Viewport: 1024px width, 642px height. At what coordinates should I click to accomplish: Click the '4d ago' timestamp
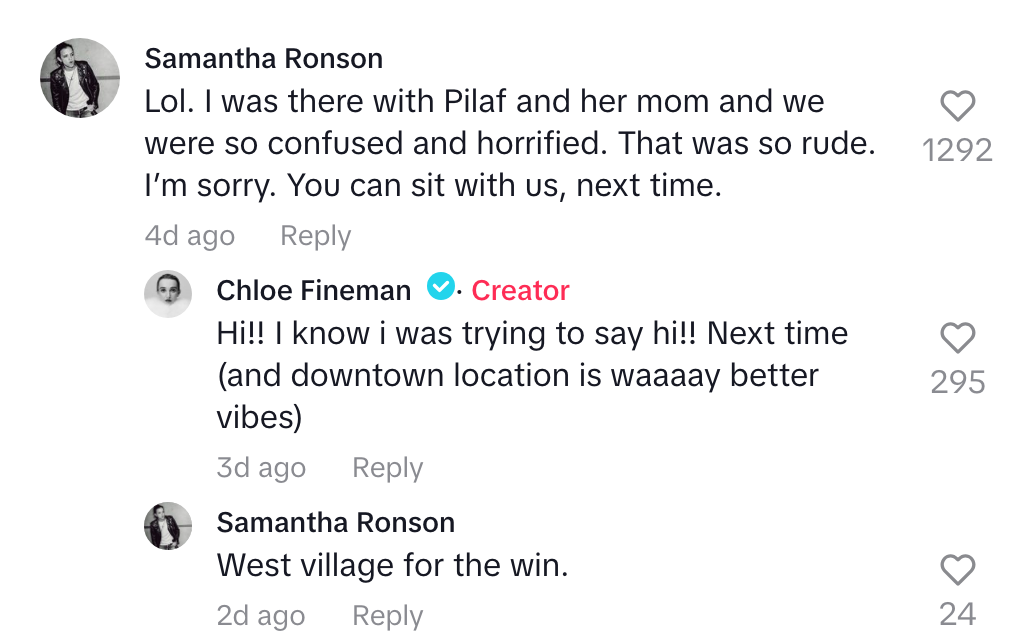click(x=190, y=235)
